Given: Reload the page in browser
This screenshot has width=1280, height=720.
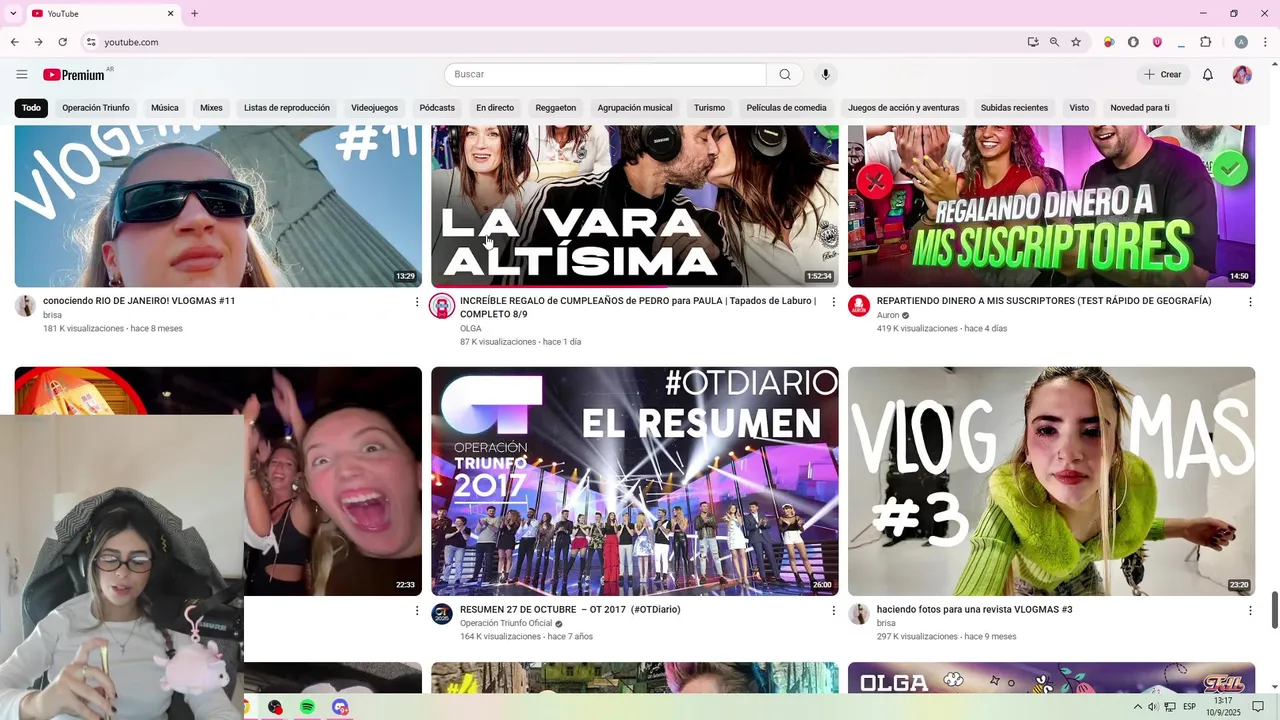Looking at the screenshot, I should click(62, 42).
